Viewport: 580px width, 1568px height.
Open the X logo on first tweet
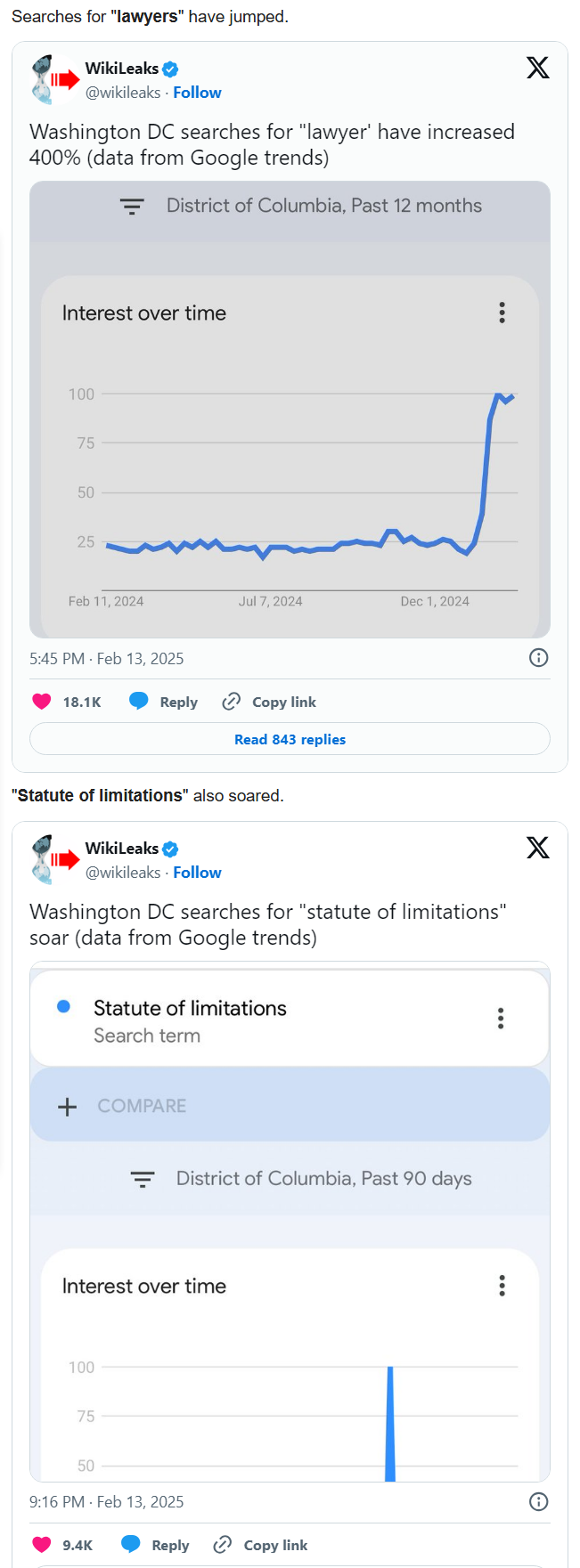click(538, 68)
